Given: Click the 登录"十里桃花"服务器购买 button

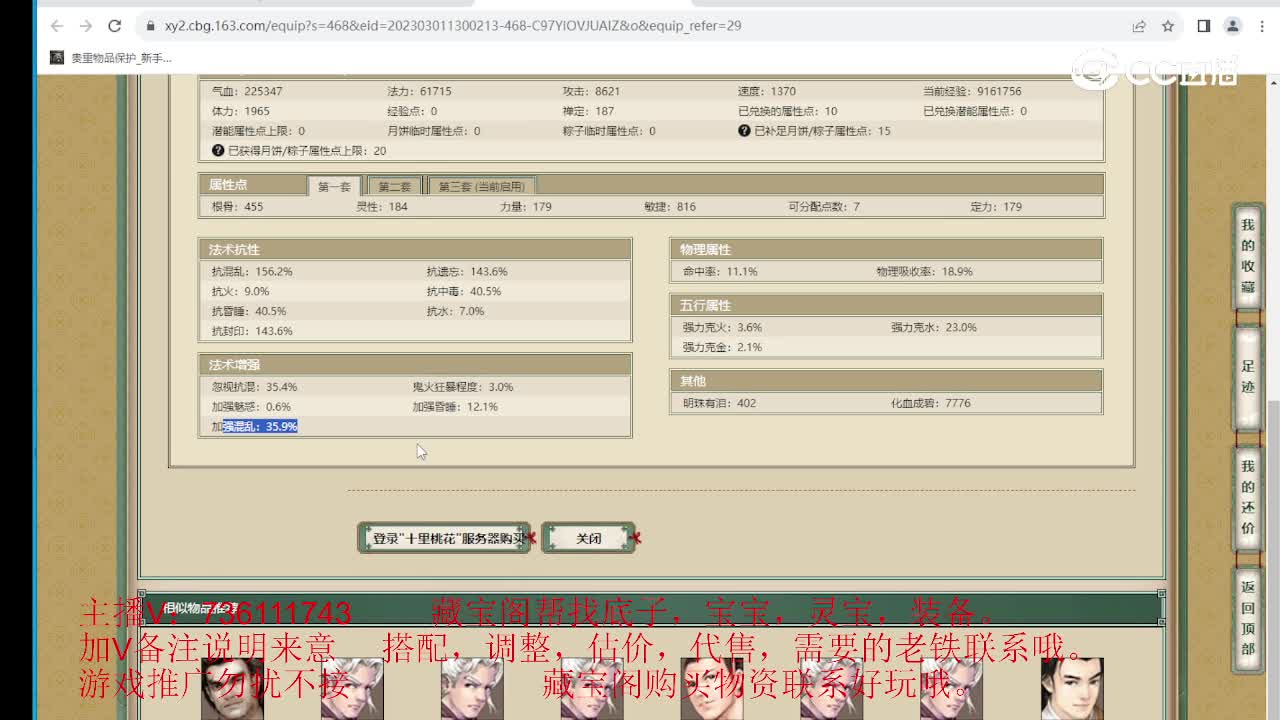Looking at the screenshot, I should pyautogui.click(x=444, y=537).
